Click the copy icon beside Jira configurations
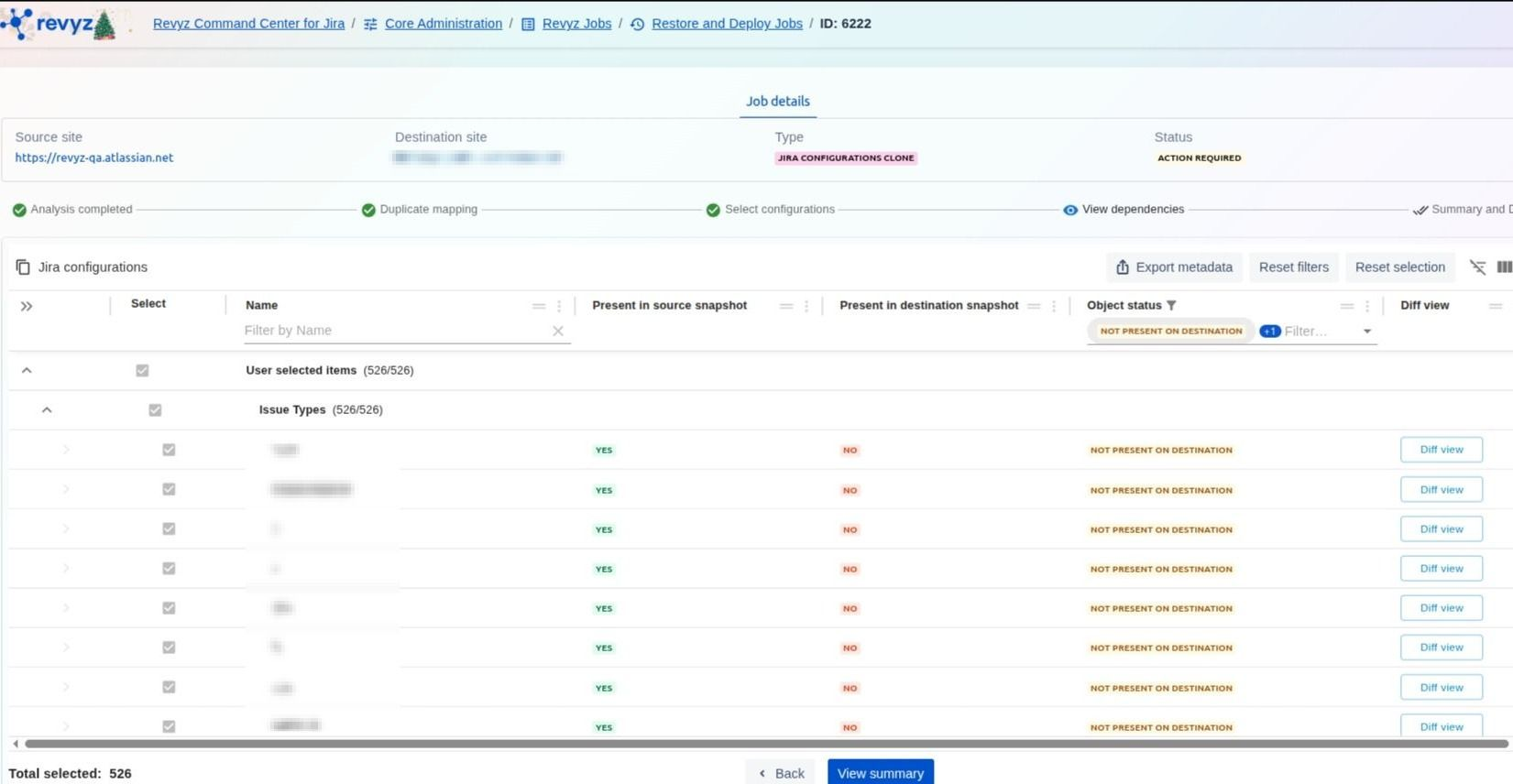 coord(23,267)
